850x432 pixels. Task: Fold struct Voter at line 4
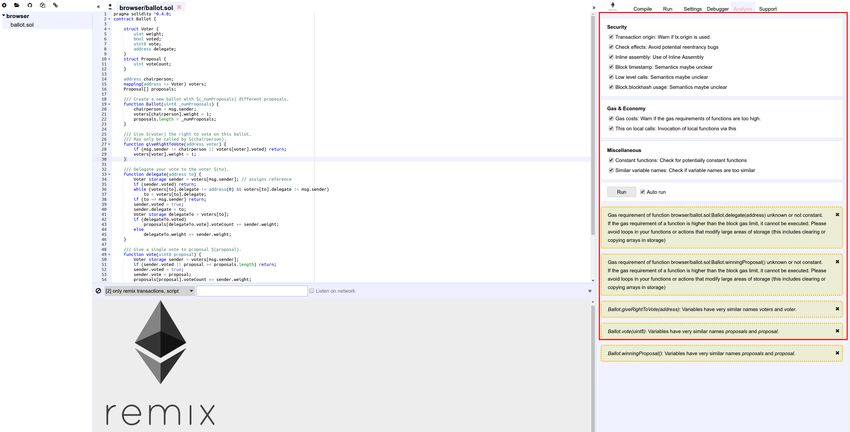click(109, 28)
